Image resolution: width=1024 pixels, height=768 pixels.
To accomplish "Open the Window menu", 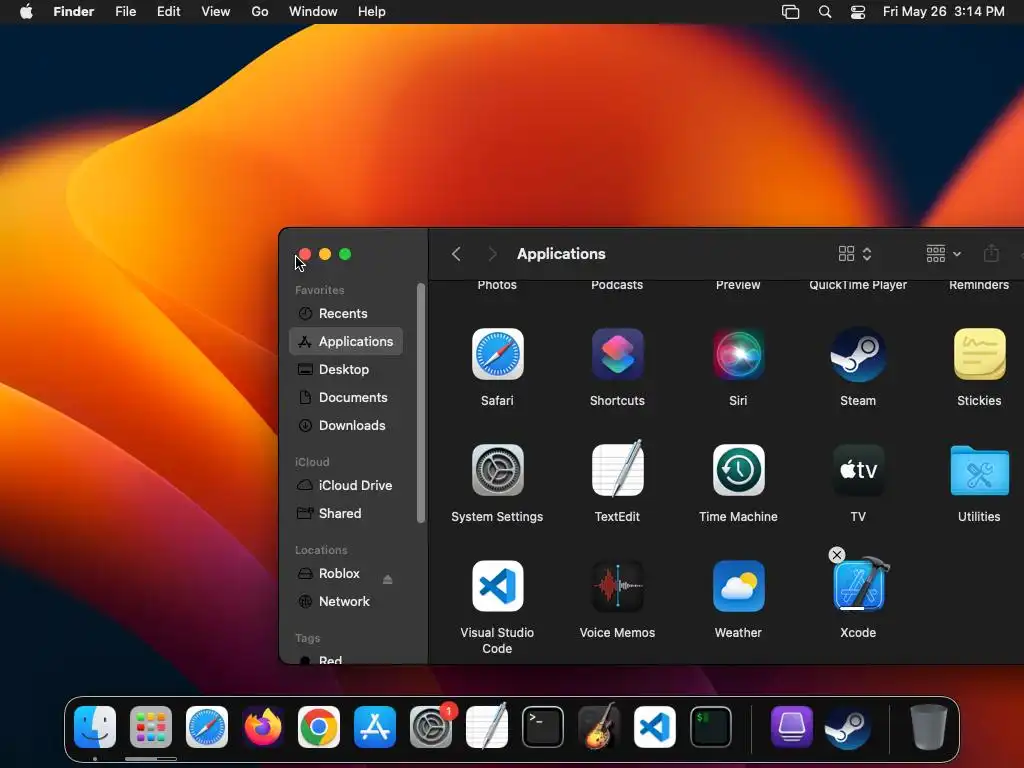I will click(x=313, y=12).
